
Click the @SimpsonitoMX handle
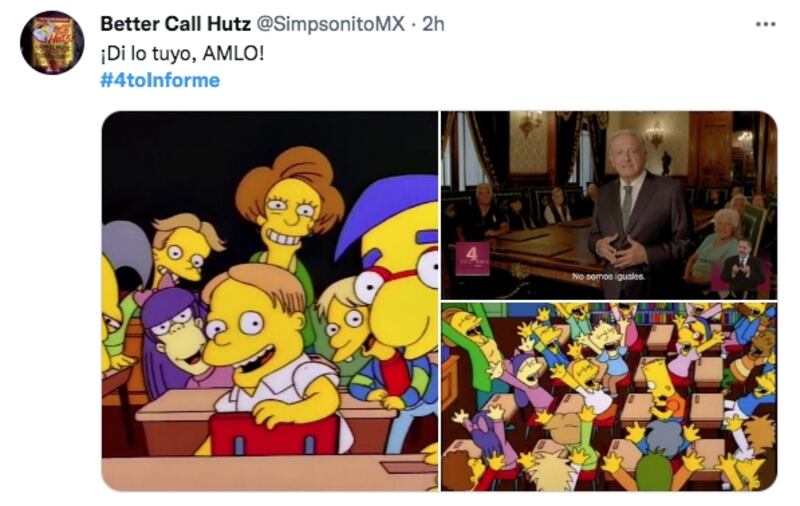330,24
